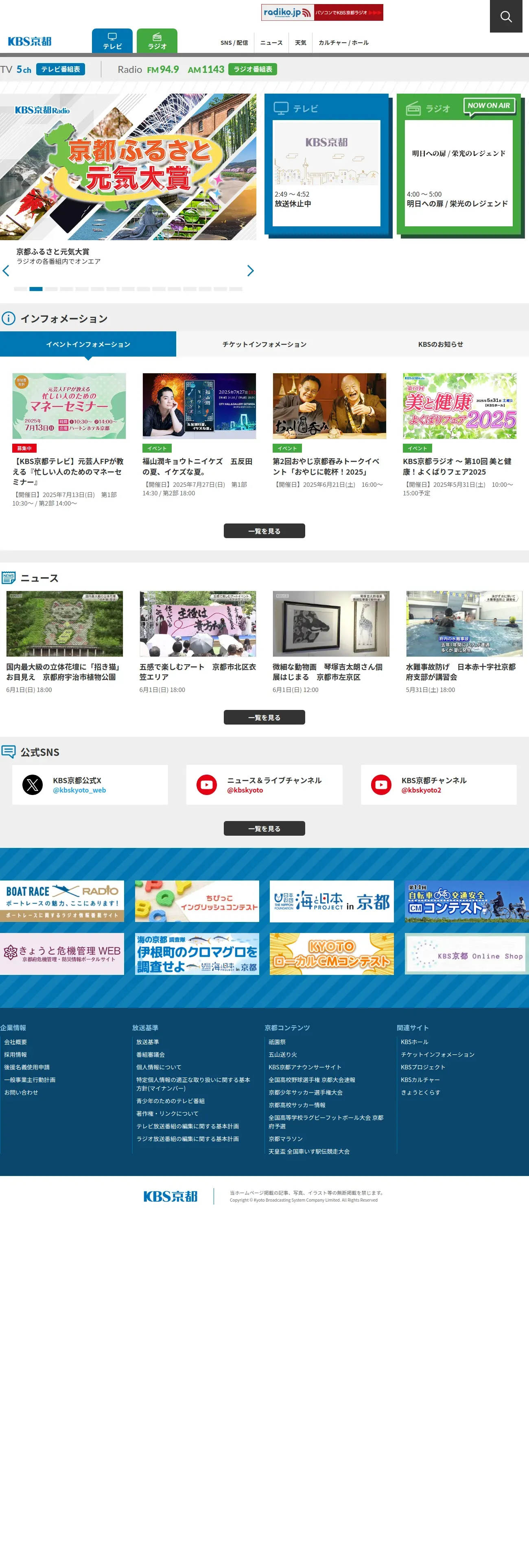529x1568 pixels.
Task: Open 番組審議会 footer link
Action: (151, 1055)
